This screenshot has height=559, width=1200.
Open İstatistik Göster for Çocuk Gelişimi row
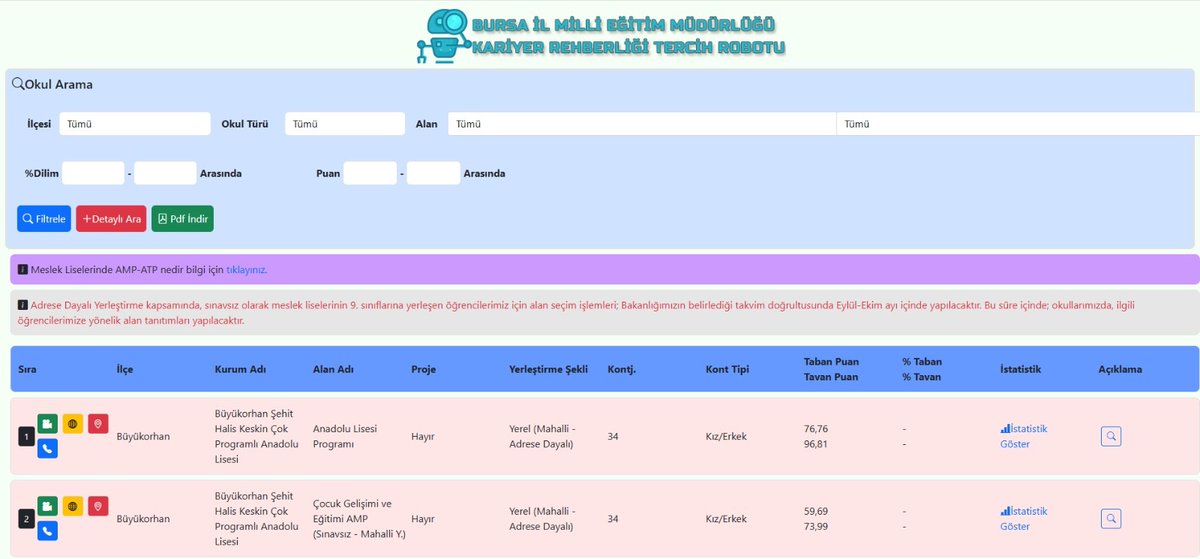coord(1024,518)
